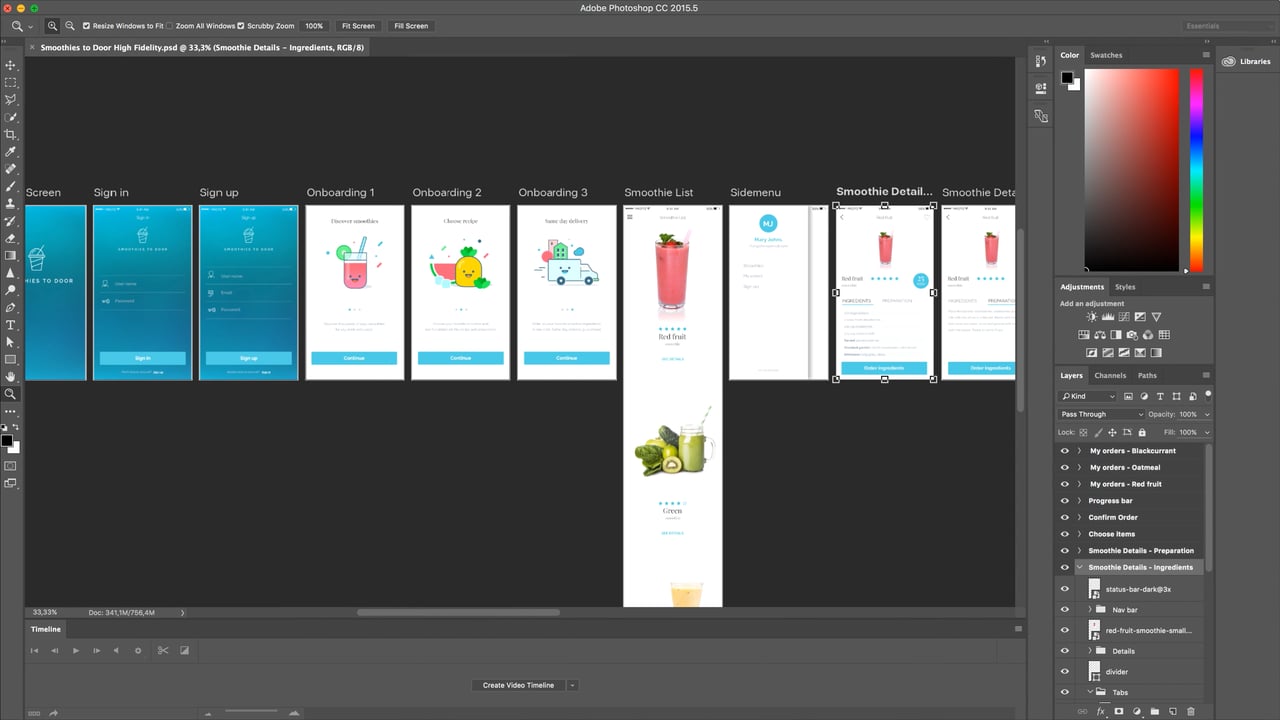Click the hue slider strip in Color panel
Screen dimensions: 1280x720
click(1196, 170)
